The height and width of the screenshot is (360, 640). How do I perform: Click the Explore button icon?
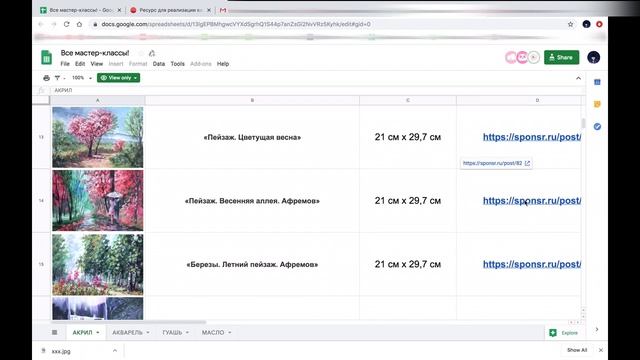[553, 333]
